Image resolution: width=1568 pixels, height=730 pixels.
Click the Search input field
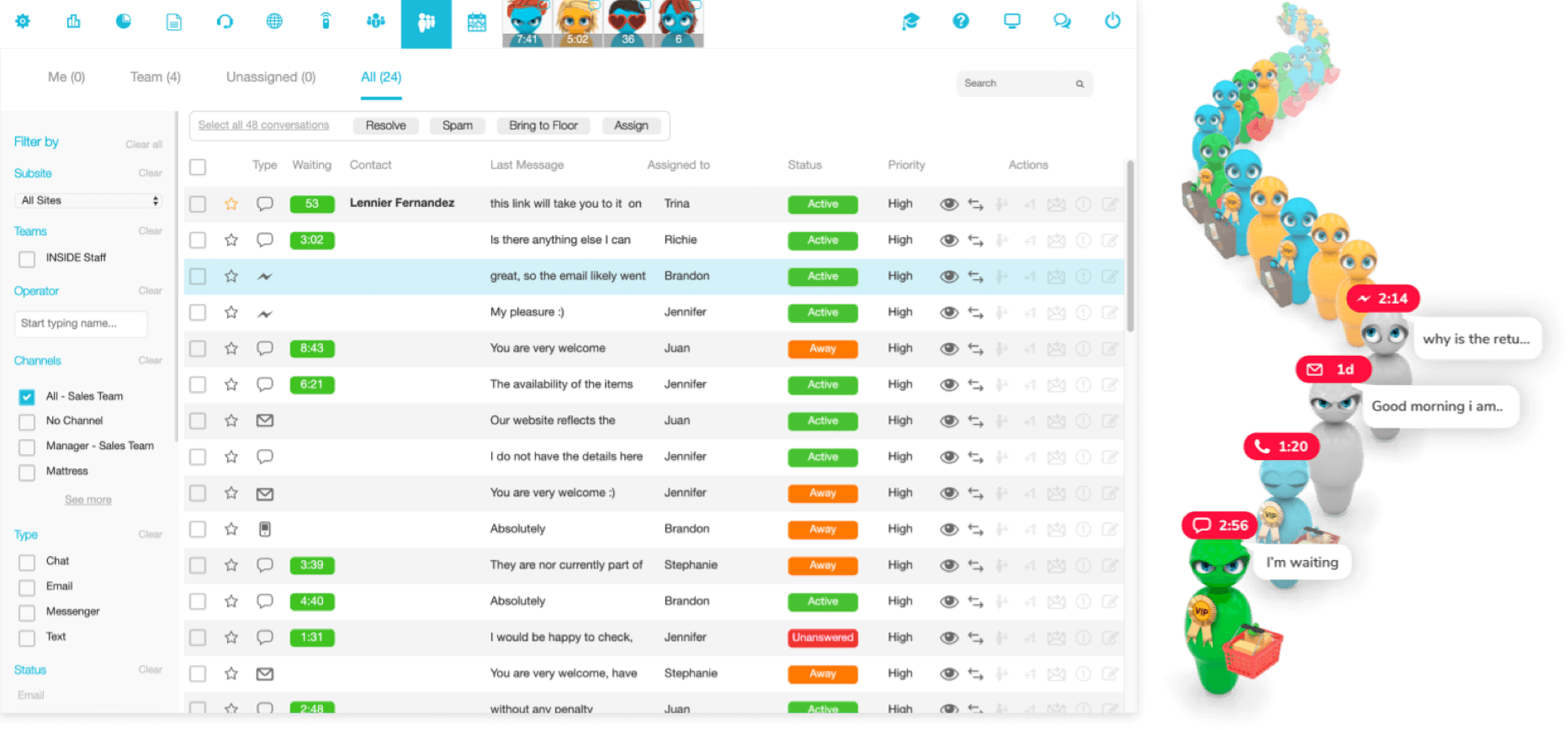(1025, 83)
